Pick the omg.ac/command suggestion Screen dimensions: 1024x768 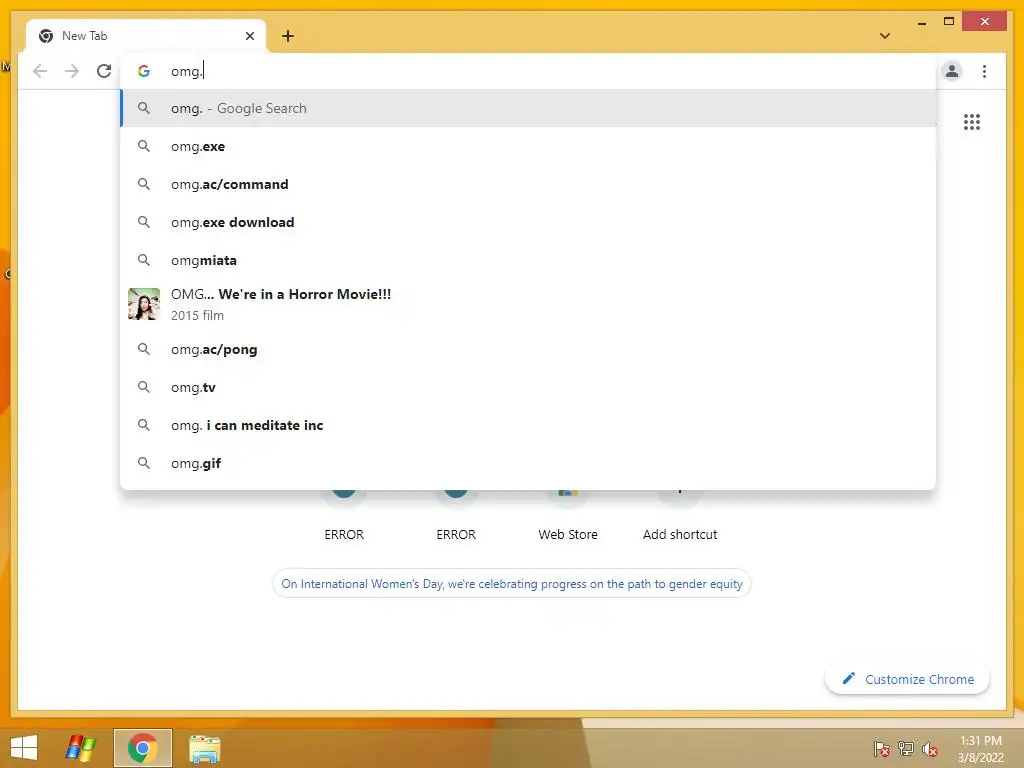tap(528, 184)
